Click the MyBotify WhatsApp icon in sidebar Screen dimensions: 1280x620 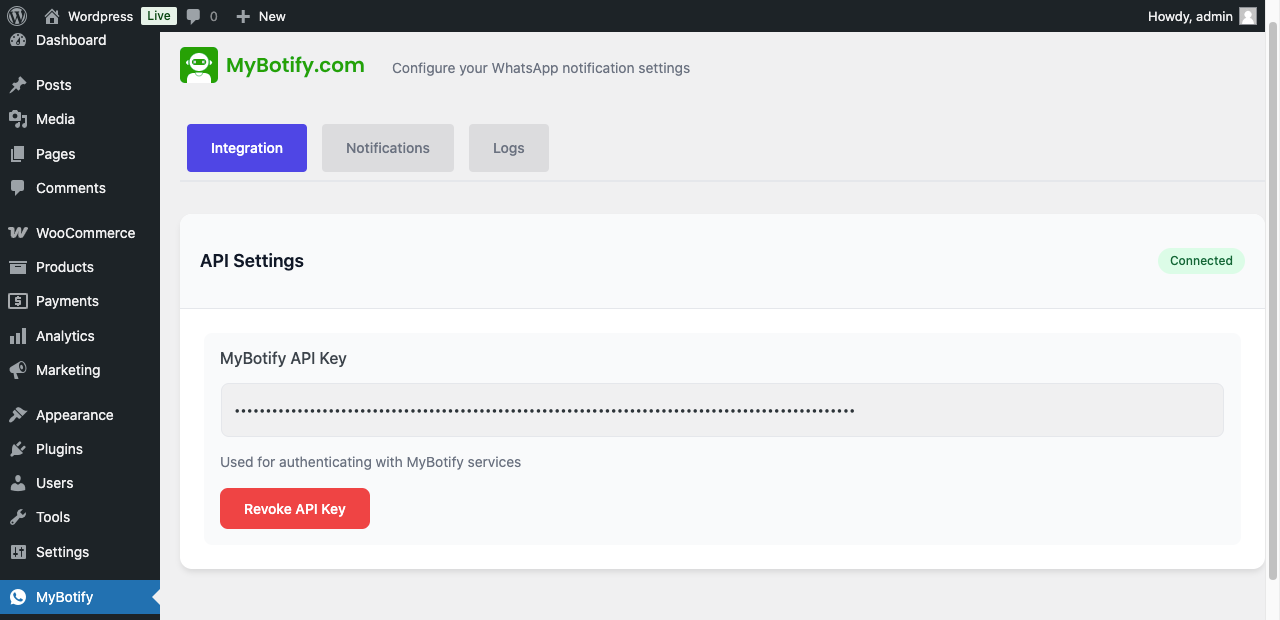click(18, 597)
